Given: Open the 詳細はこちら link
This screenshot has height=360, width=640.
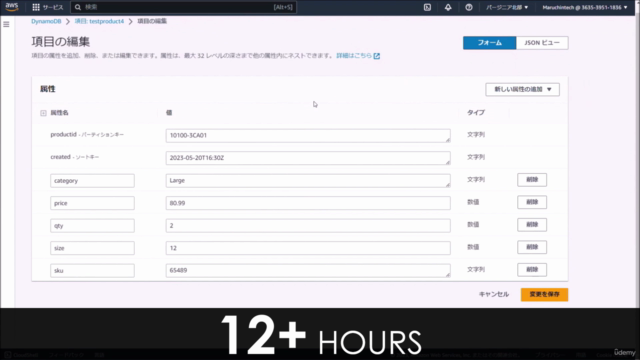Looking at the screenshot, I should [354, 56].
